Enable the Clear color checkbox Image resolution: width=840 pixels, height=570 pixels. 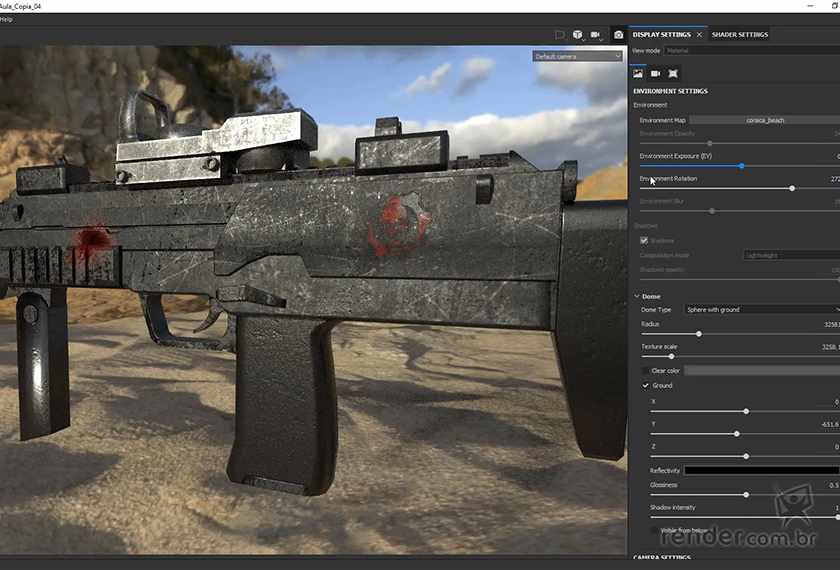646,370
